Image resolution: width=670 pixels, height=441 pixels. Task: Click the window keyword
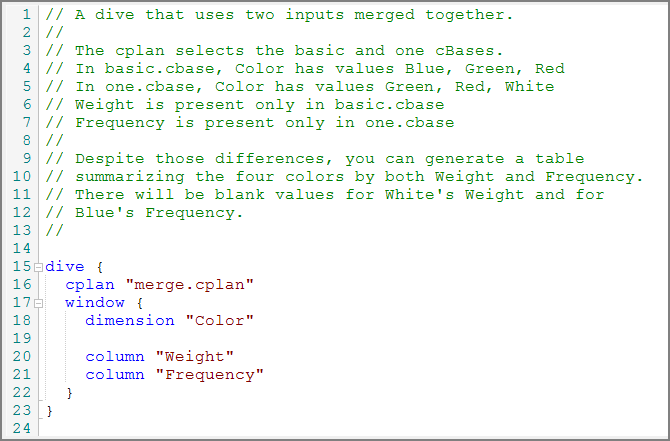pyautogui.click(x=94, y=303)
